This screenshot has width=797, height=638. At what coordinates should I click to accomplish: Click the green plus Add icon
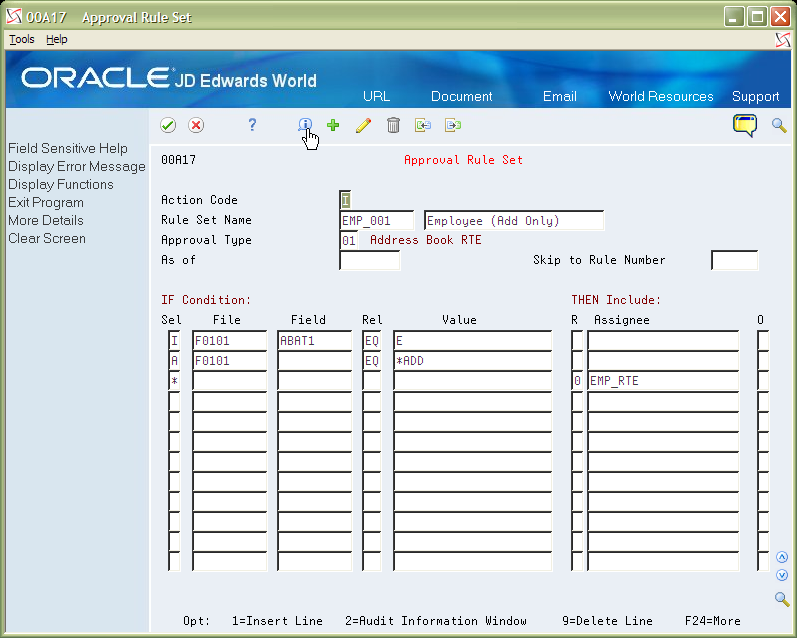[333, 125]
